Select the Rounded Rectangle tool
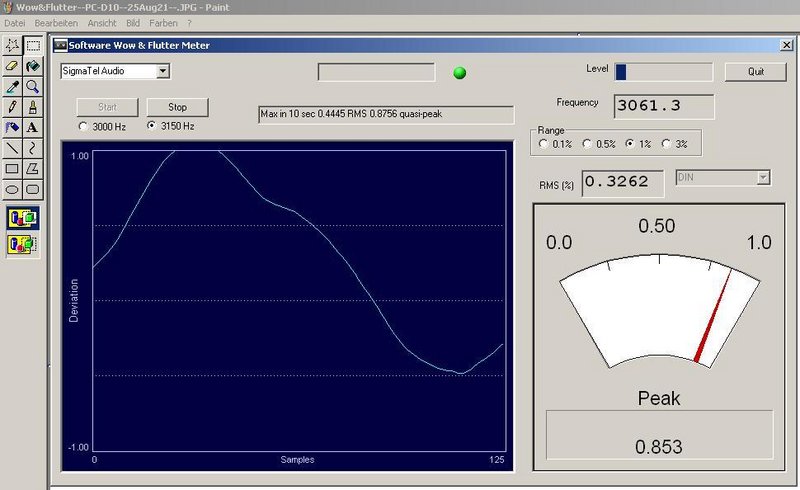Viewport: 800px width, 490px height. [33, 189]
